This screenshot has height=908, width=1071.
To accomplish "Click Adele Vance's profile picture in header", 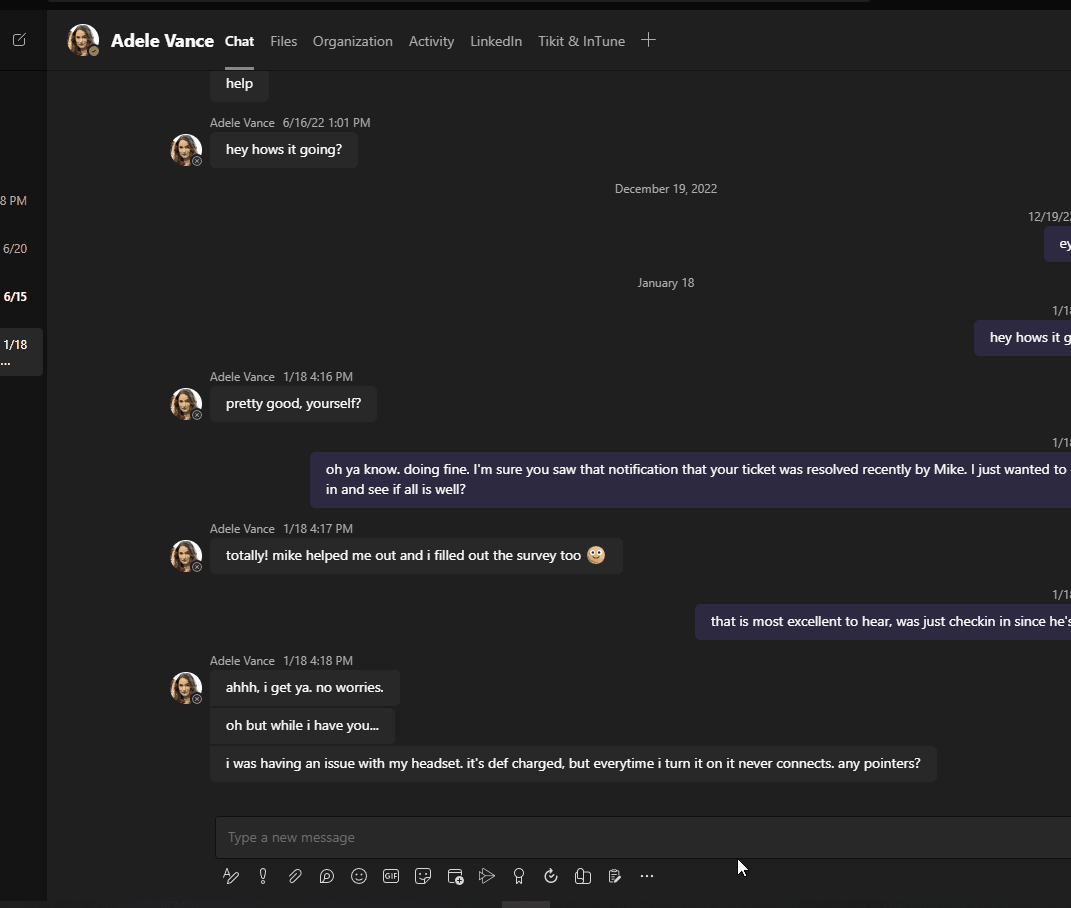I will [83, 40].
